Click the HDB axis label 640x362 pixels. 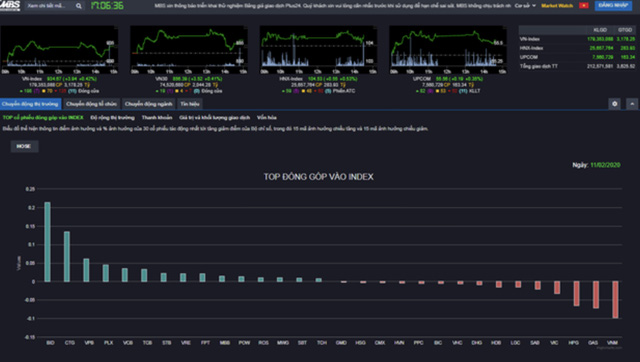(x=496, y=343)
